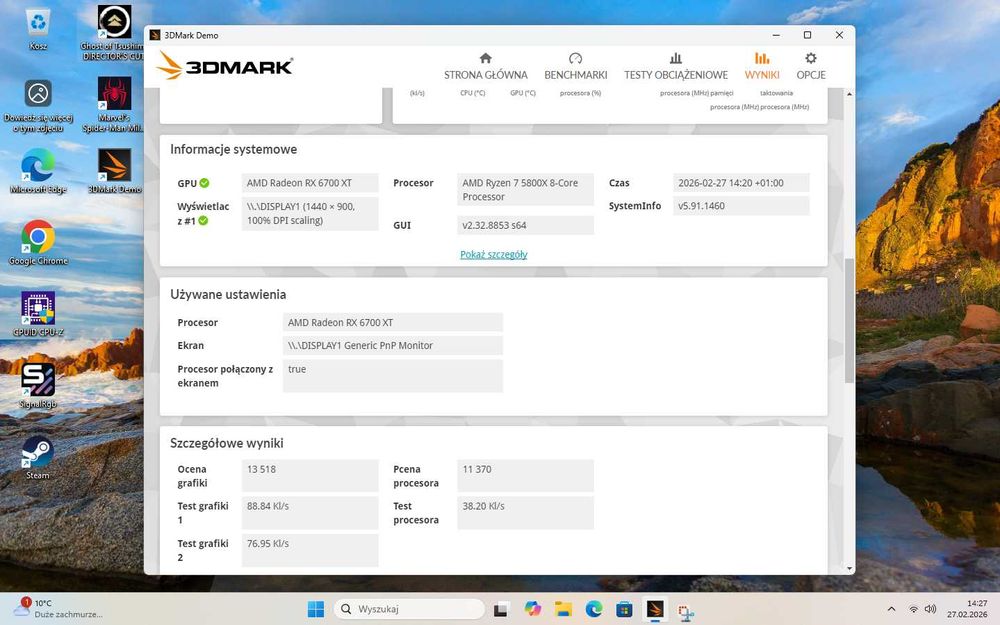Click the green GPU status checkmark
Screen dimensions: 1000x625
tap(204, 183)
